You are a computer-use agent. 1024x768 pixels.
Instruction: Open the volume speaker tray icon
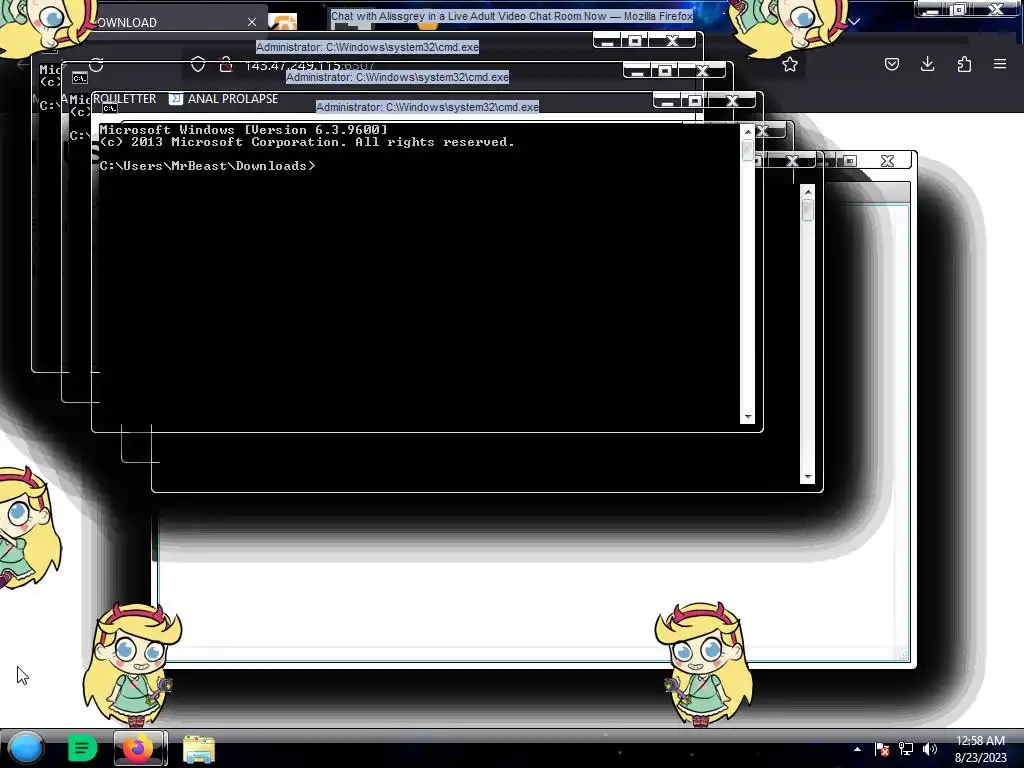[x=929, y=749]
